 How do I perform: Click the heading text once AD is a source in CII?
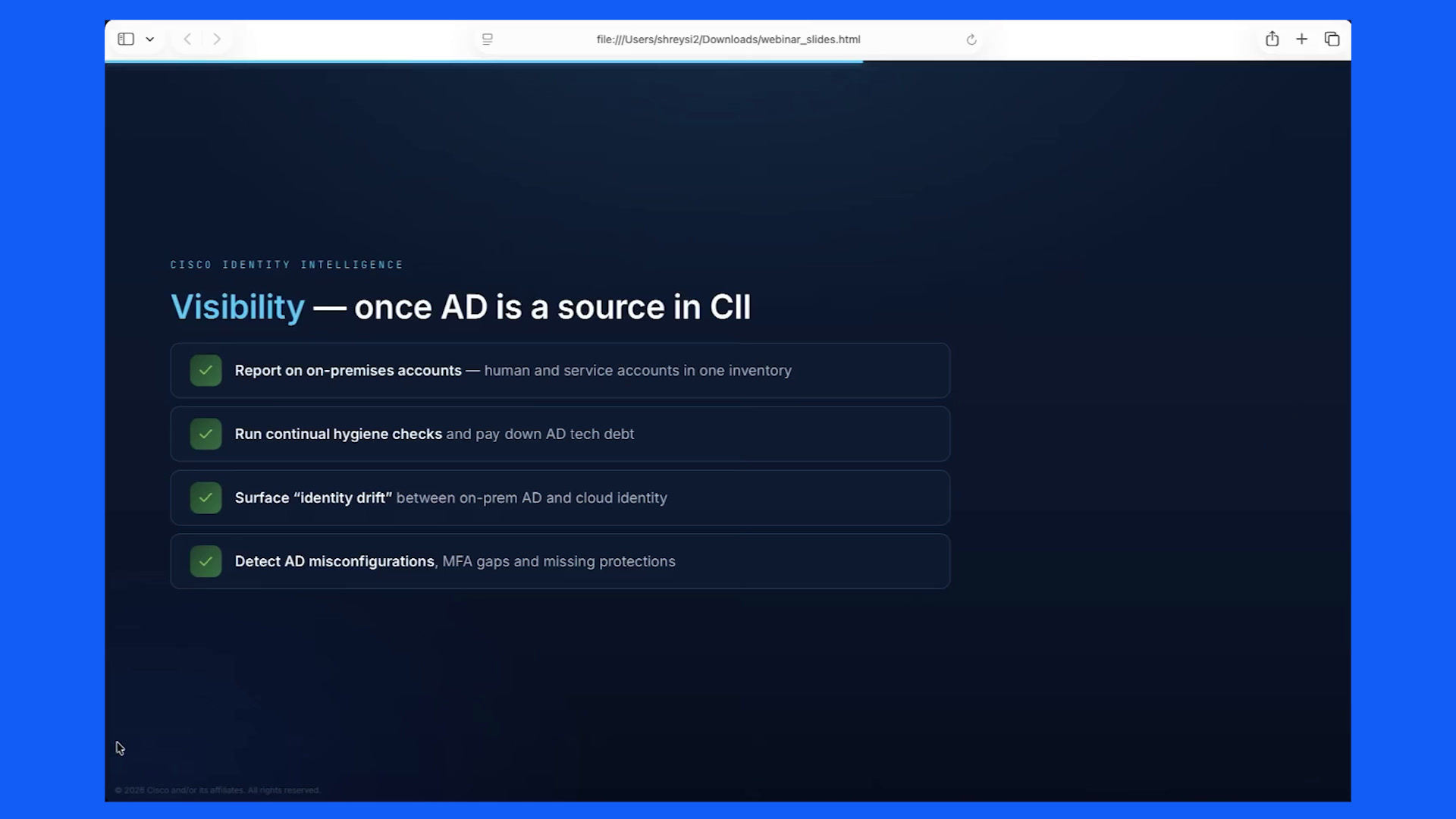pyautogui.click(x=552, y=307)
